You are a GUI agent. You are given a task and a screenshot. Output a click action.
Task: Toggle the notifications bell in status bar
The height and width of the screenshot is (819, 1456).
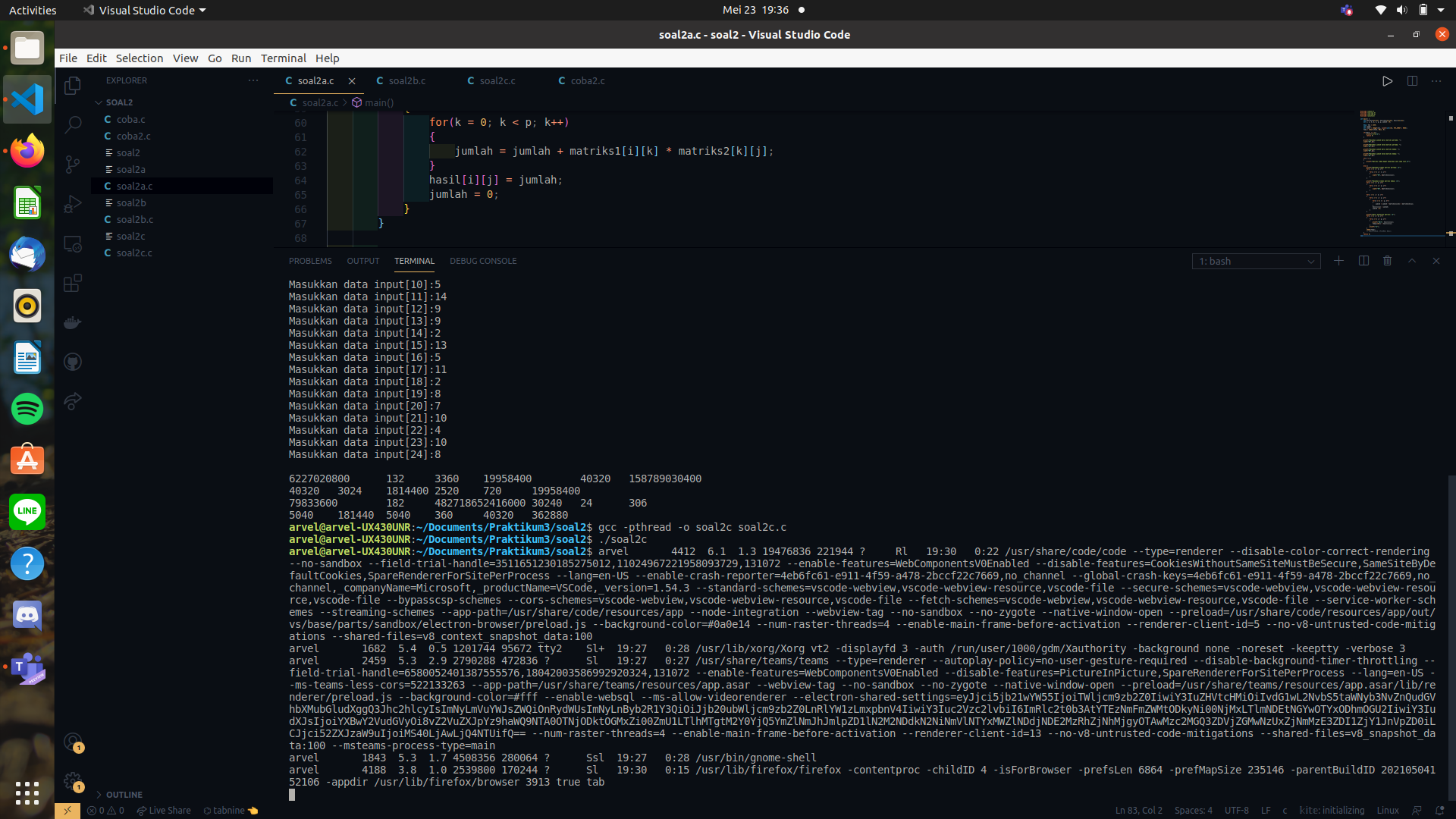(x=1439, y=810)
